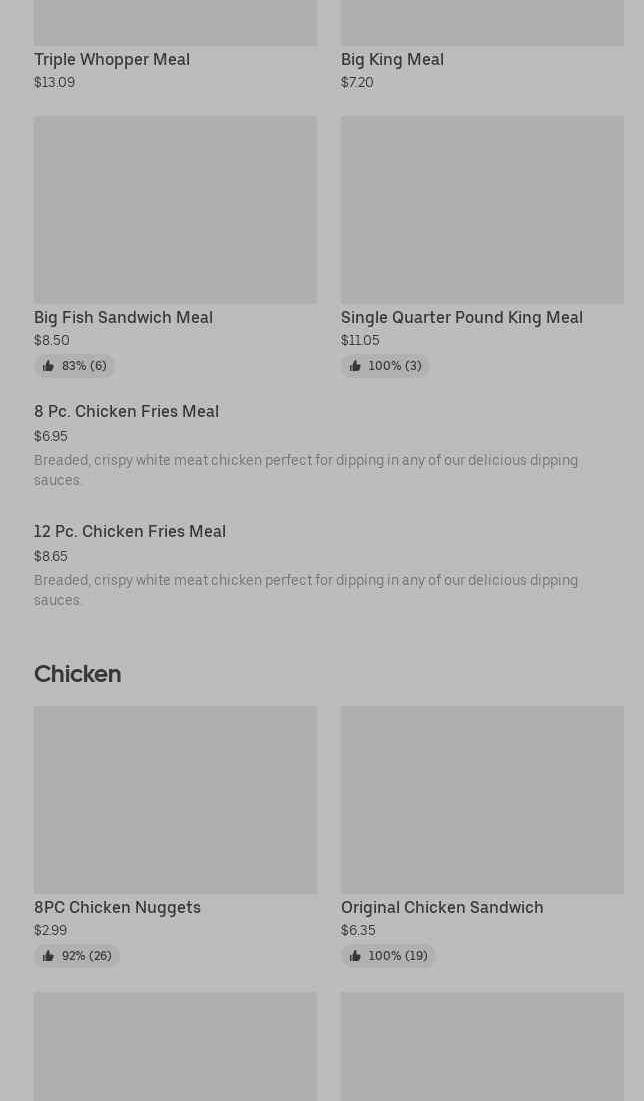
Task: Open the Big Fish Sandwich Meal image
Action: point(175,210)
